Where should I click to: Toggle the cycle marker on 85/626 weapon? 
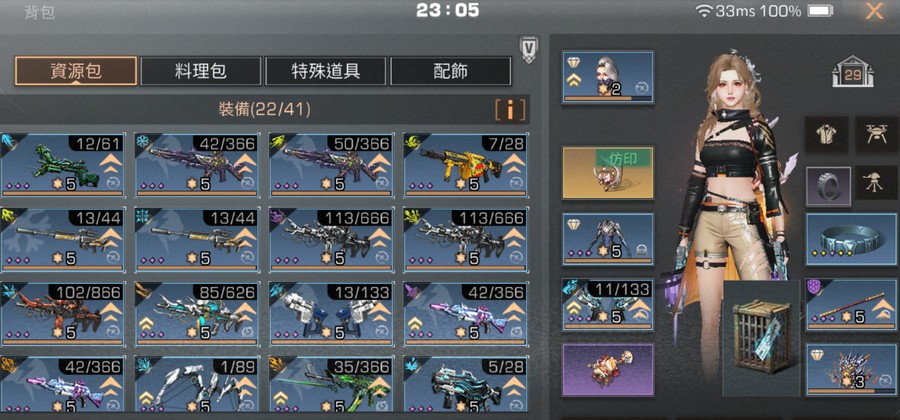point(248,331)
